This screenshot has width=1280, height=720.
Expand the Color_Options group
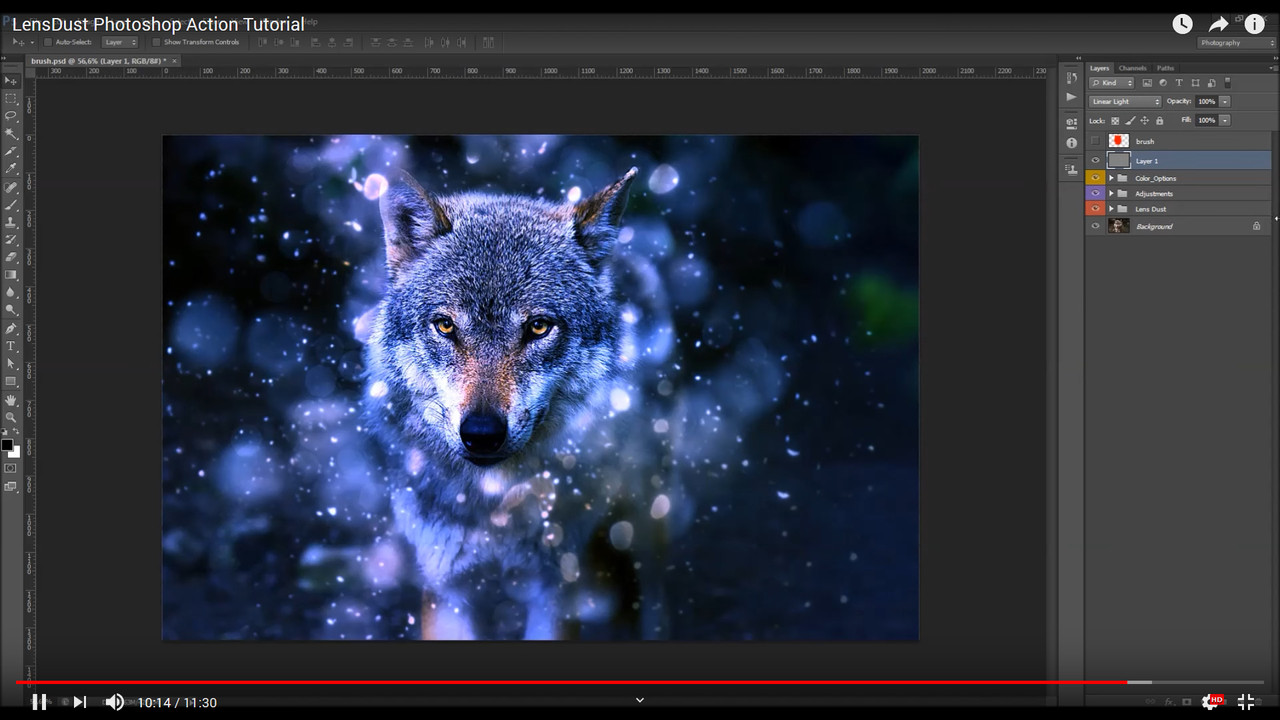pos(1111,178)
